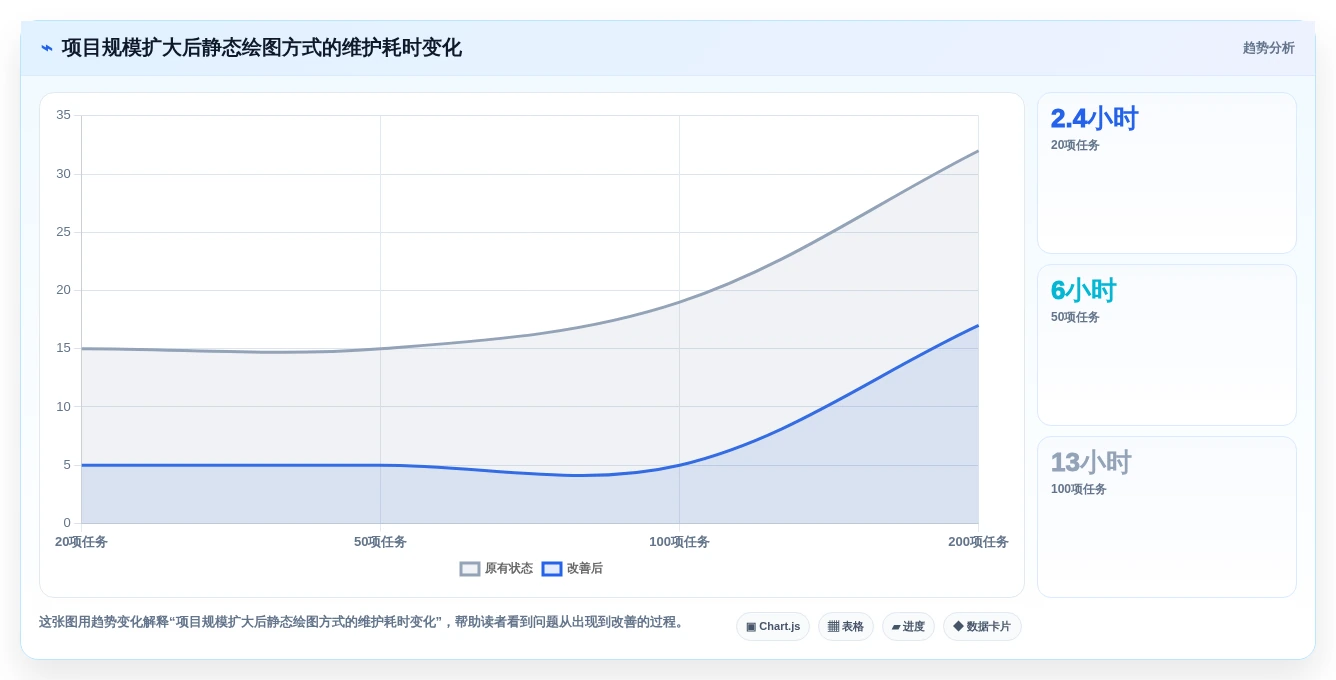Toggle the 改善后 legend entry
Viewport: 1336px width, 680px height.
click(x=572, y=569)
